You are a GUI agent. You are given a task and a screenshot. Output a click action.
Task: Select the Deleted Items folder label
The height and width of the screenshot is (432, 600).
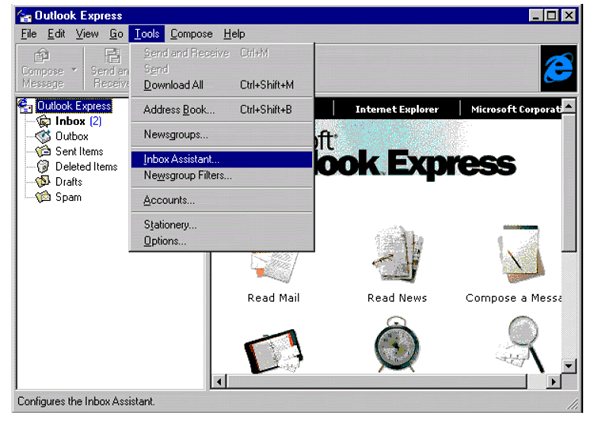[x=86, y=167]
